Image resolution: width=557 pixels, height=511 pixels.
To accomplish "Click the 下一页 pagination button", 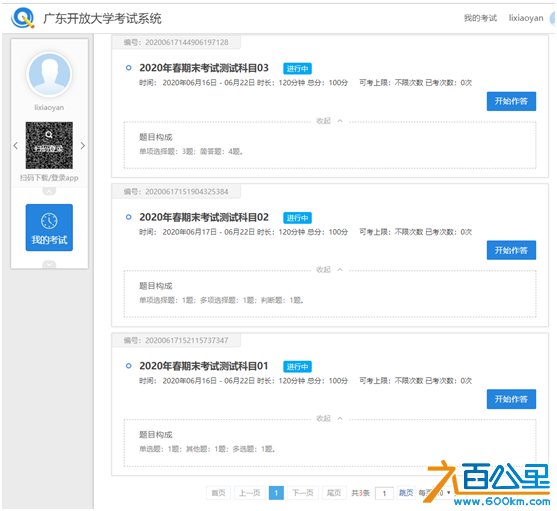I will [x=303, y=493].
